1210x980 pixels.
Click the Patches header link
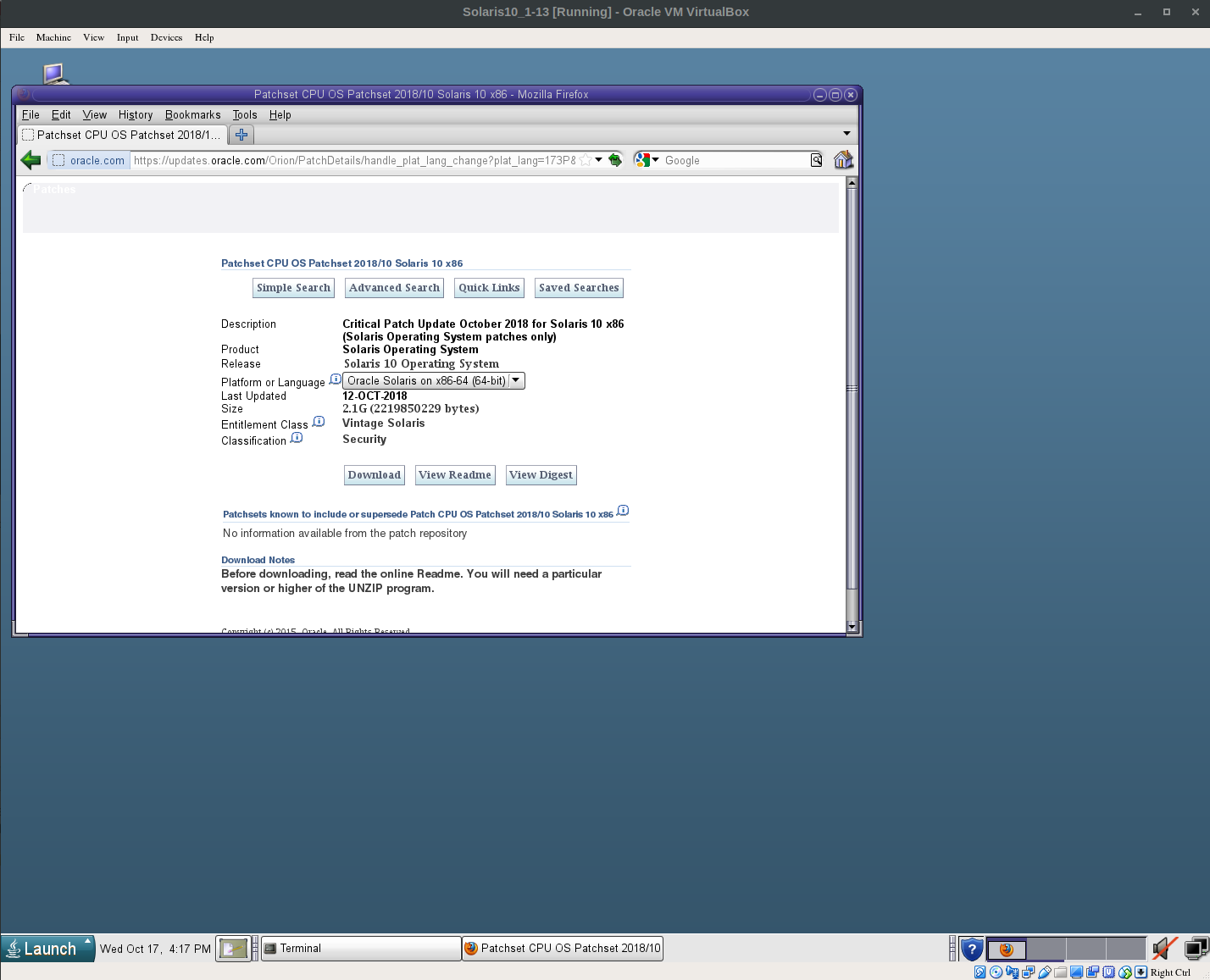(54, 190)
